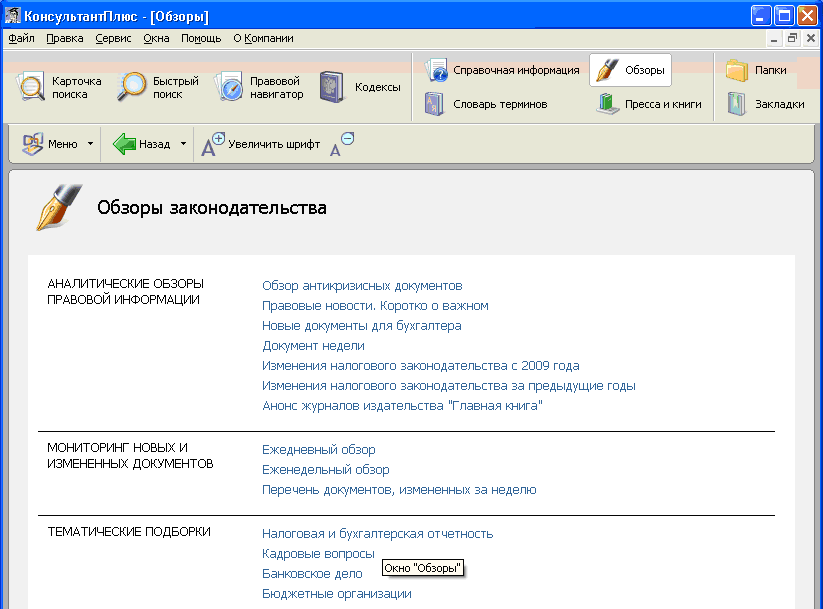Open the Еженедельный обзор link

tap(325, 469)
